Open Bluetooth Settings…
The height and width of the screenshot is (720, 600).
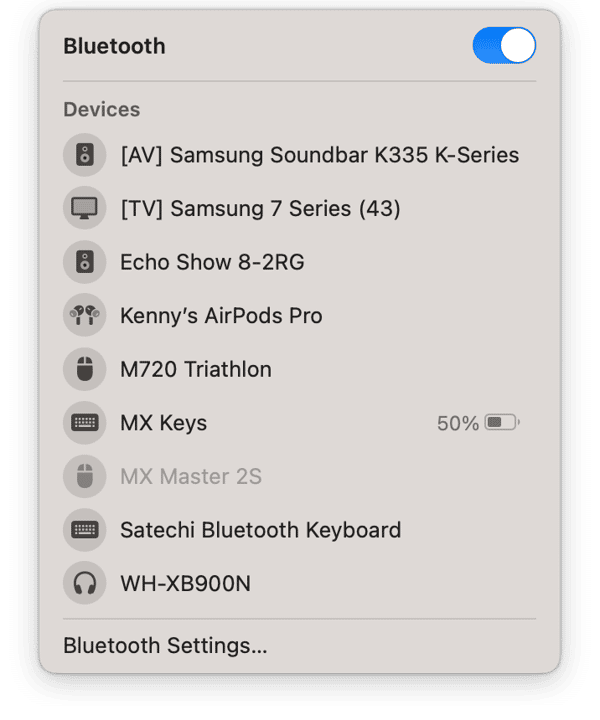tap(165, 646)
